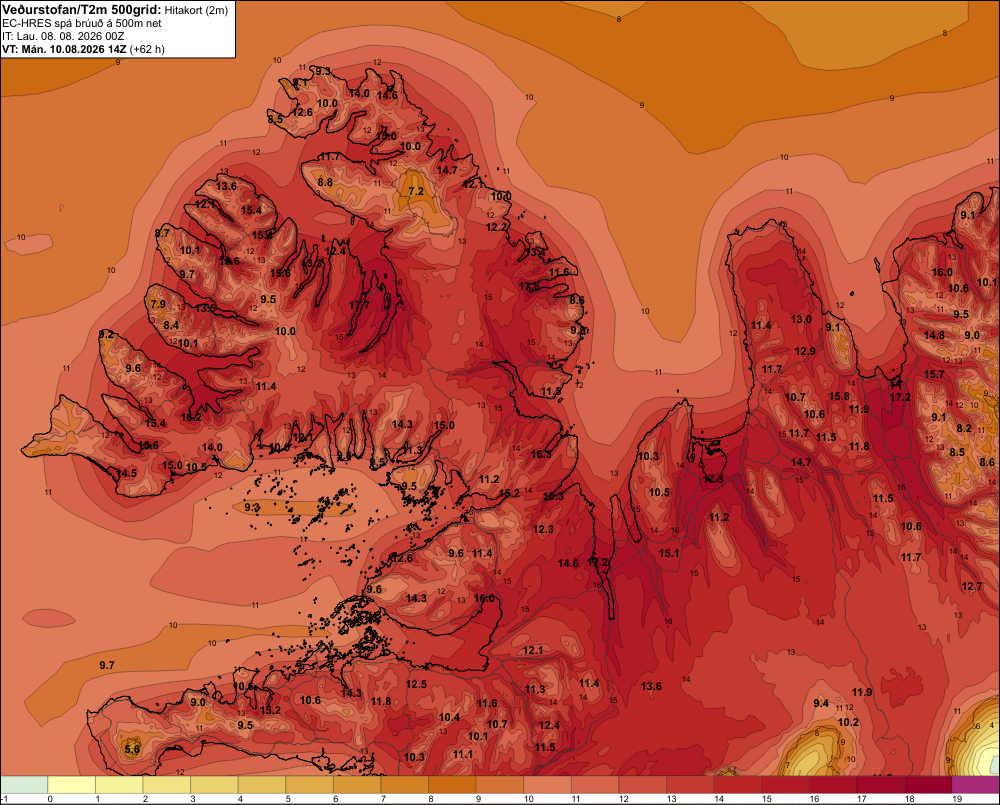Click the 3 degree yellow legend swatch
The width and height of the screenshot is (1000, 805).
tap(215, 784)
